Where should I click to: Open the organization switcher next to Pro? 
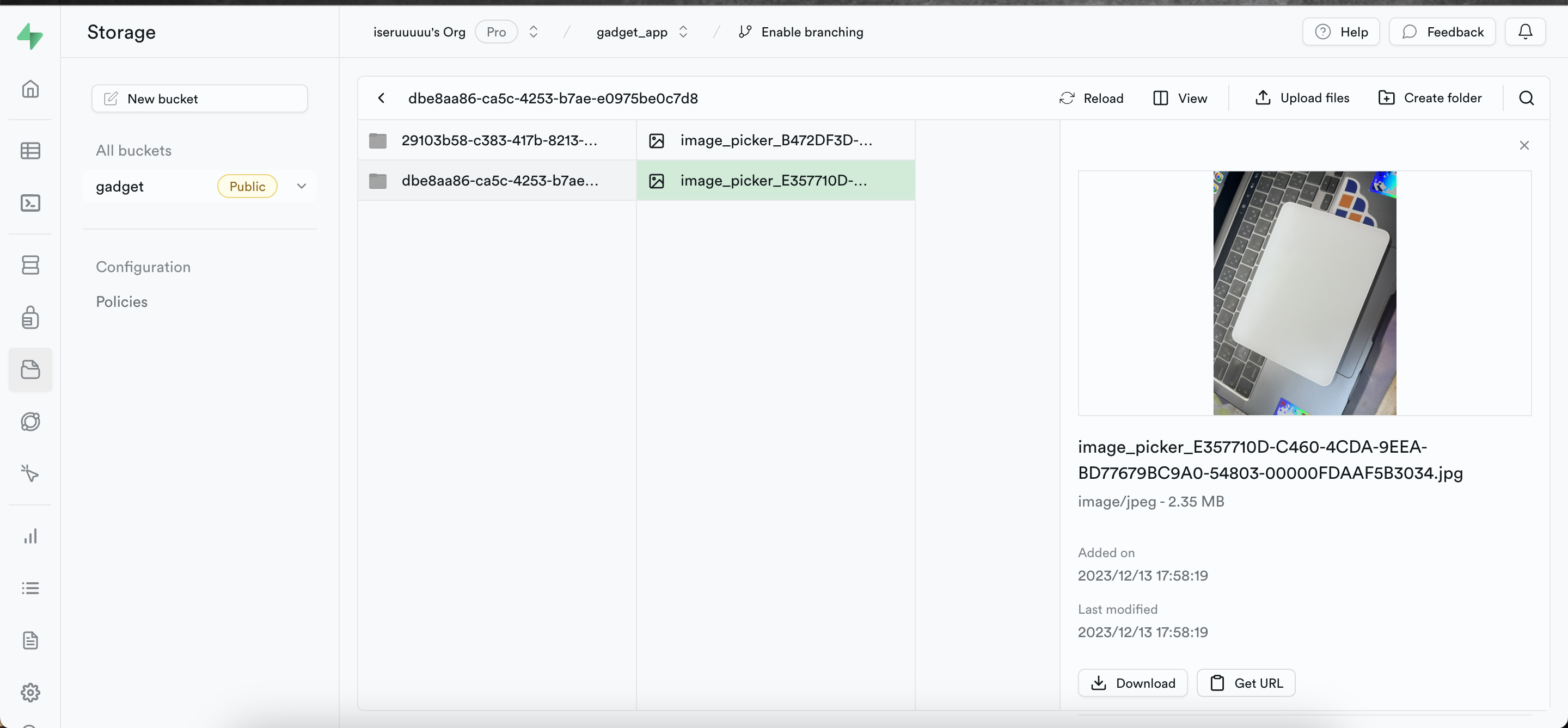tap(533, 32)
